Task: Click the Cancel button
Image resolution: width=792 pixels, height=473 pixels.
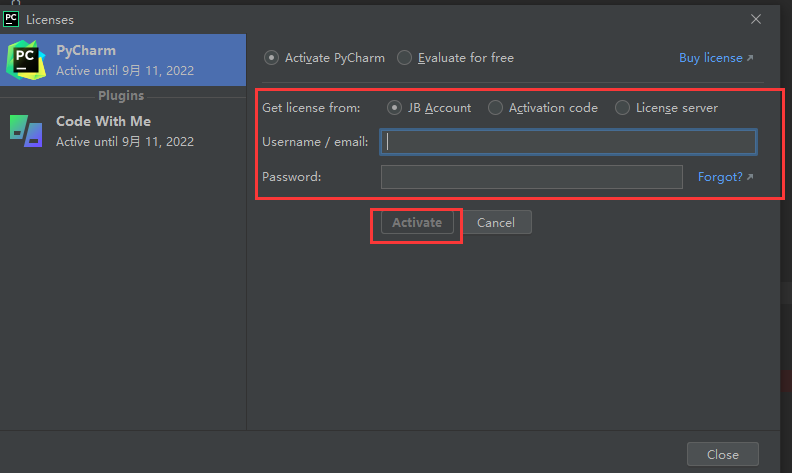Action: [496, 222]
